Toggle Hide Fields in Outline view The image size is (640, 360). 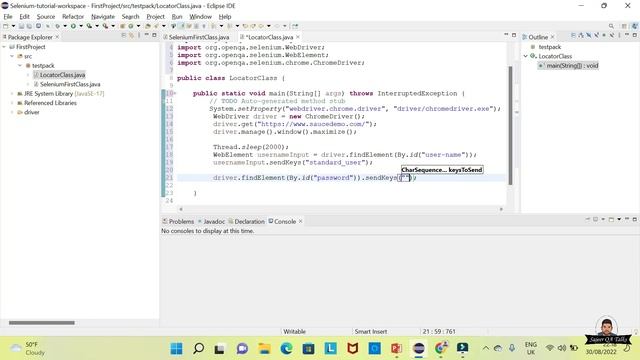pos(589,36)
